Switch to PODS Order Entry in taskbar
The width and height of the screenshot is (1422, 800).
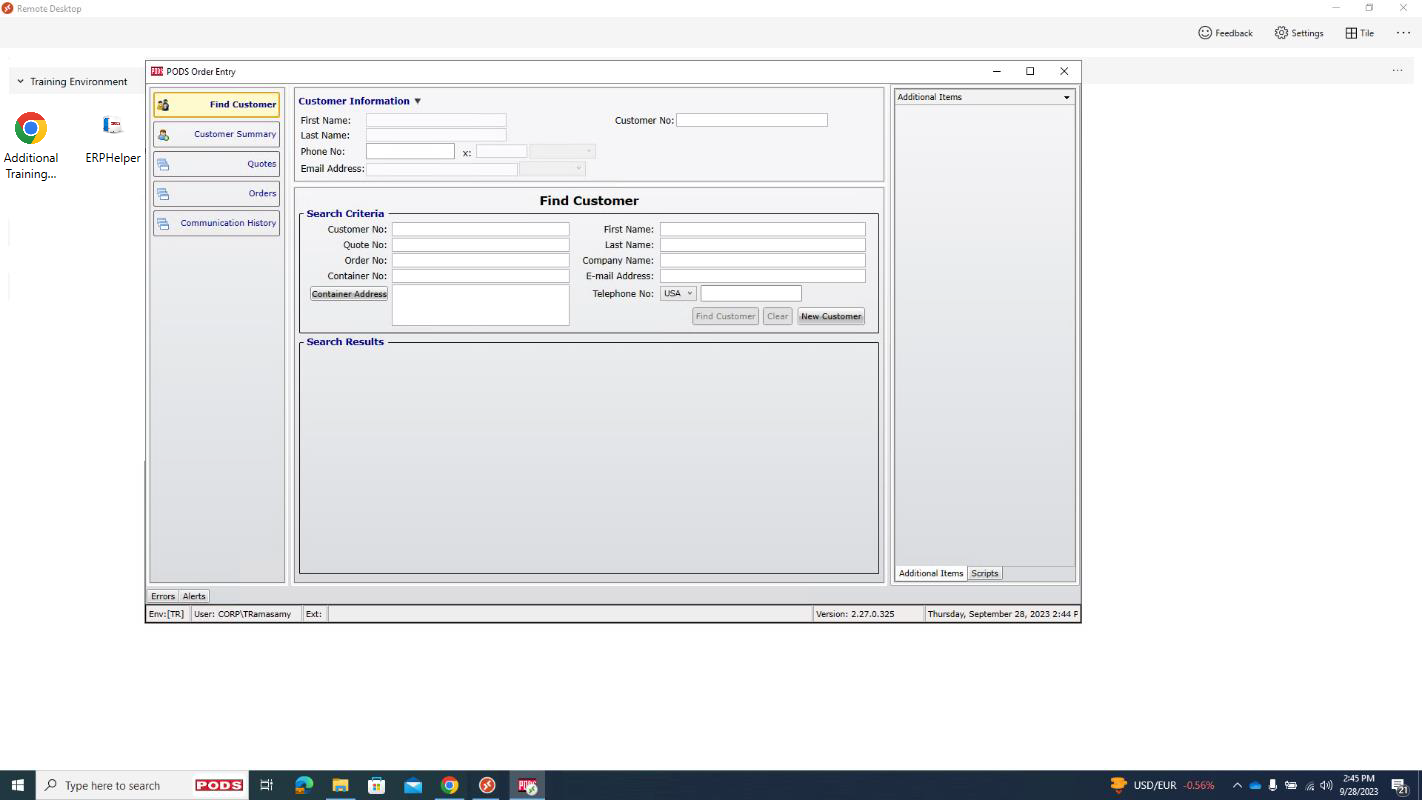527,785
